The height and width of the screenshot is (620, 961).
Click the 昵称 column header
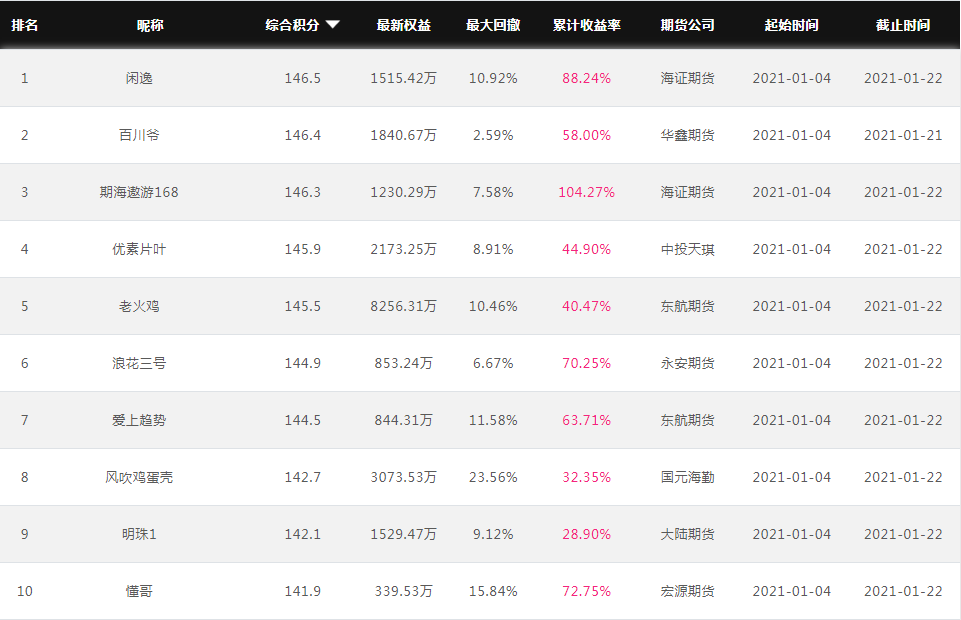click(x=150, y=25)
